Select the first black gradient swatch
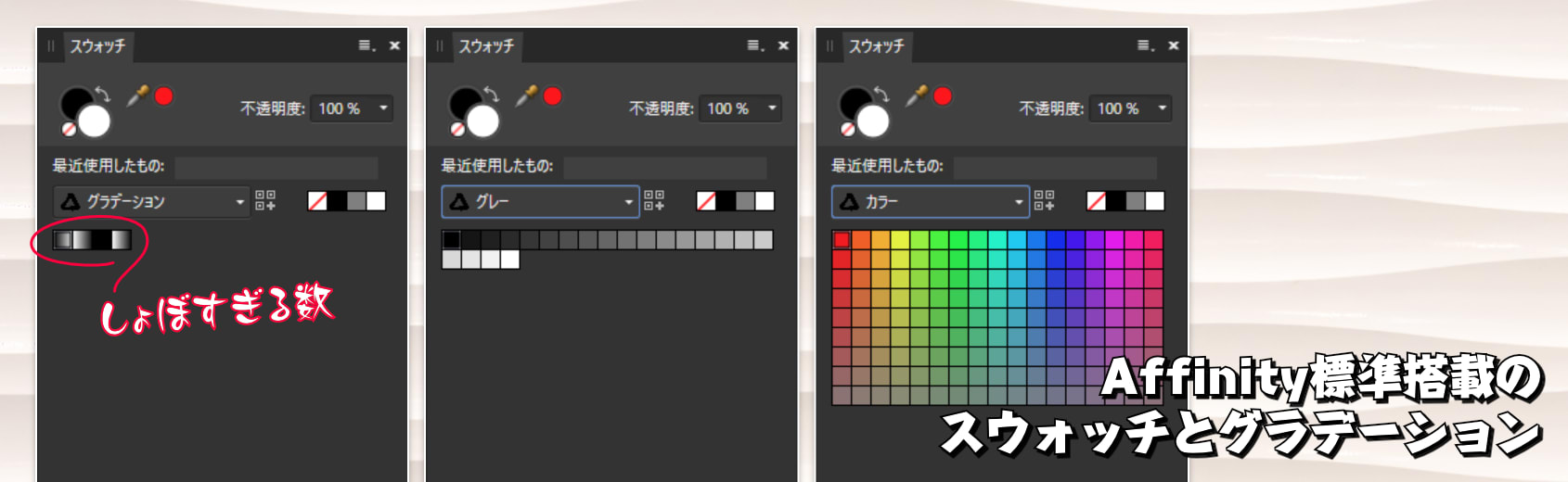1568x482 pixels. [x=63, y=240]
